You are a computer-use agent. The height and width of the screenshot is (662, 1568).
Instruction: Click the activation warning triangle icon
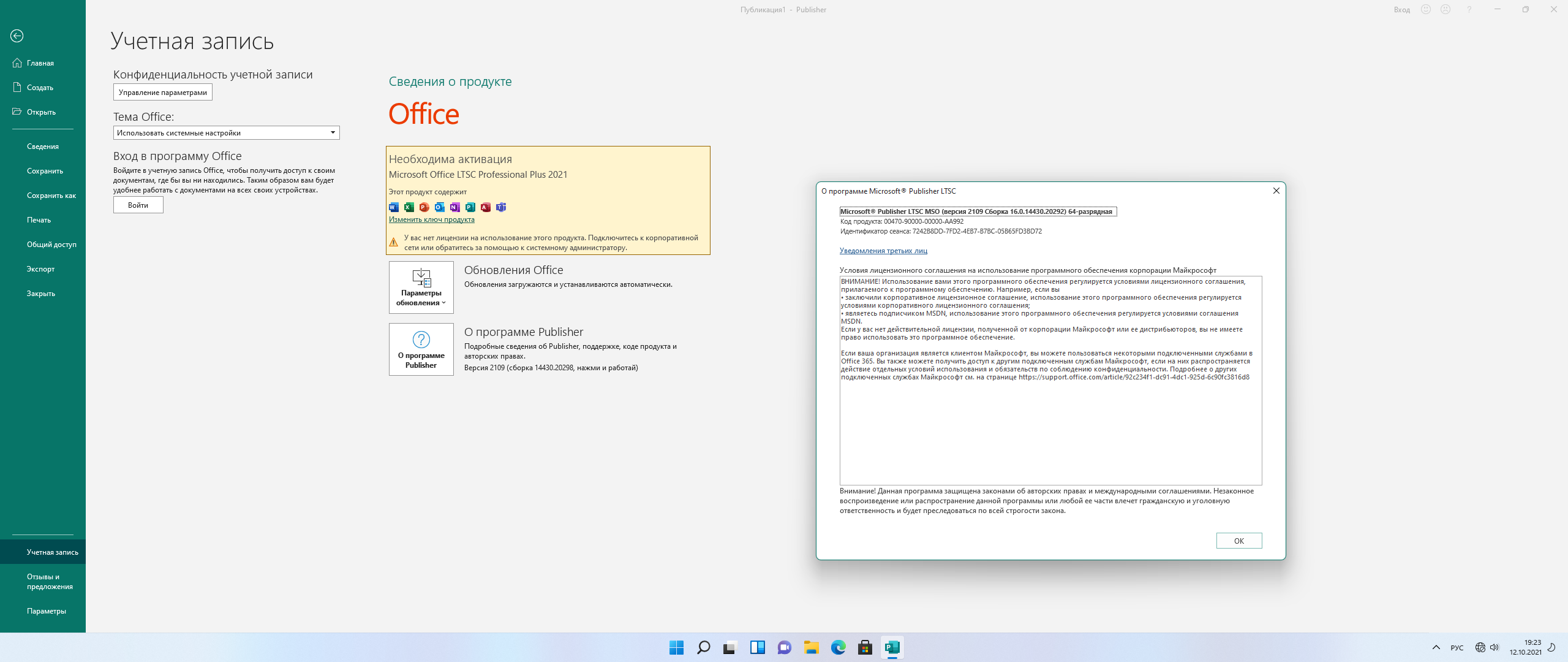pos(394,242)
